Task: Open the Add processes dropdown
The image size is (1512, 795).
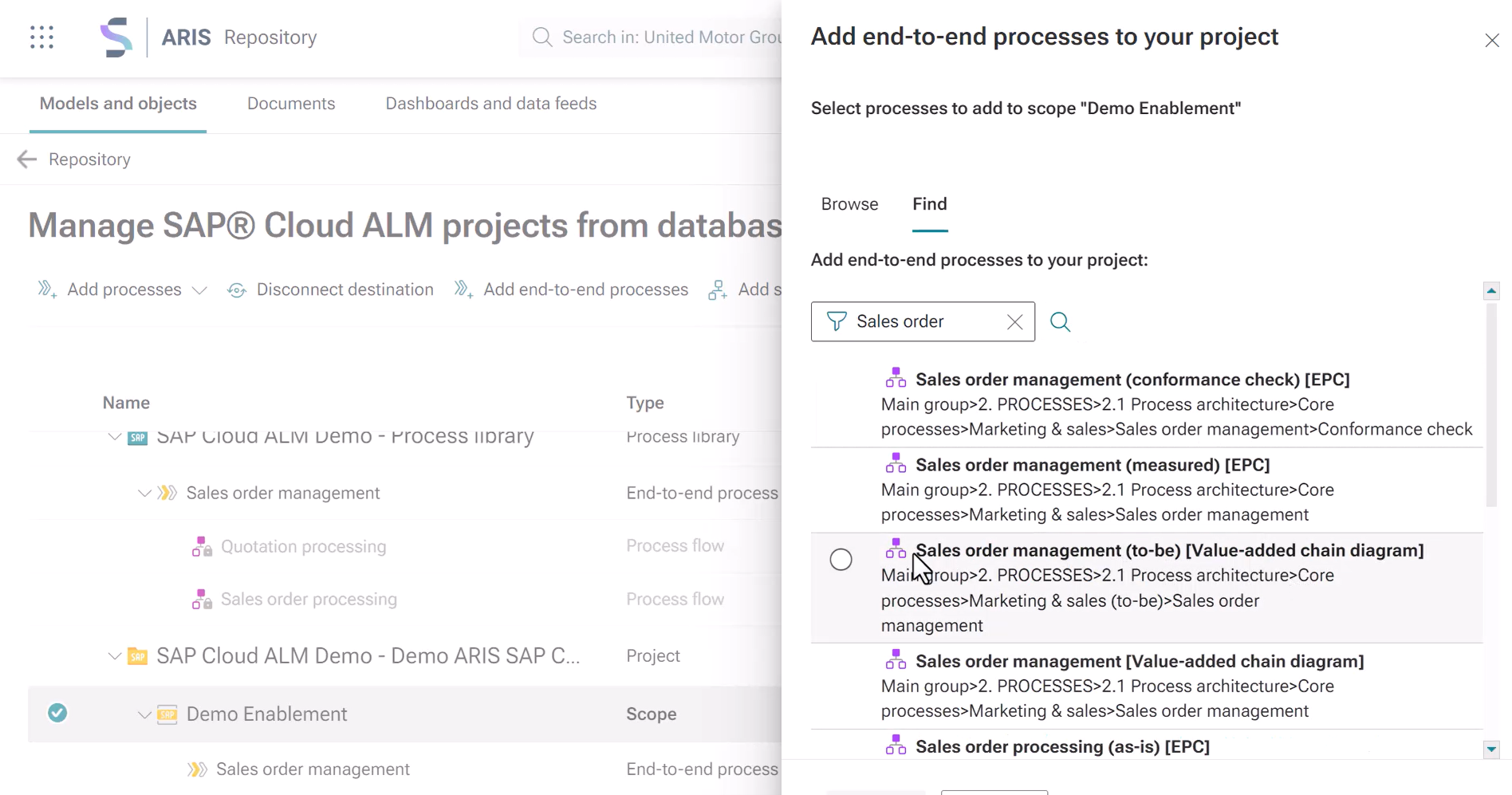Action: 199,289
